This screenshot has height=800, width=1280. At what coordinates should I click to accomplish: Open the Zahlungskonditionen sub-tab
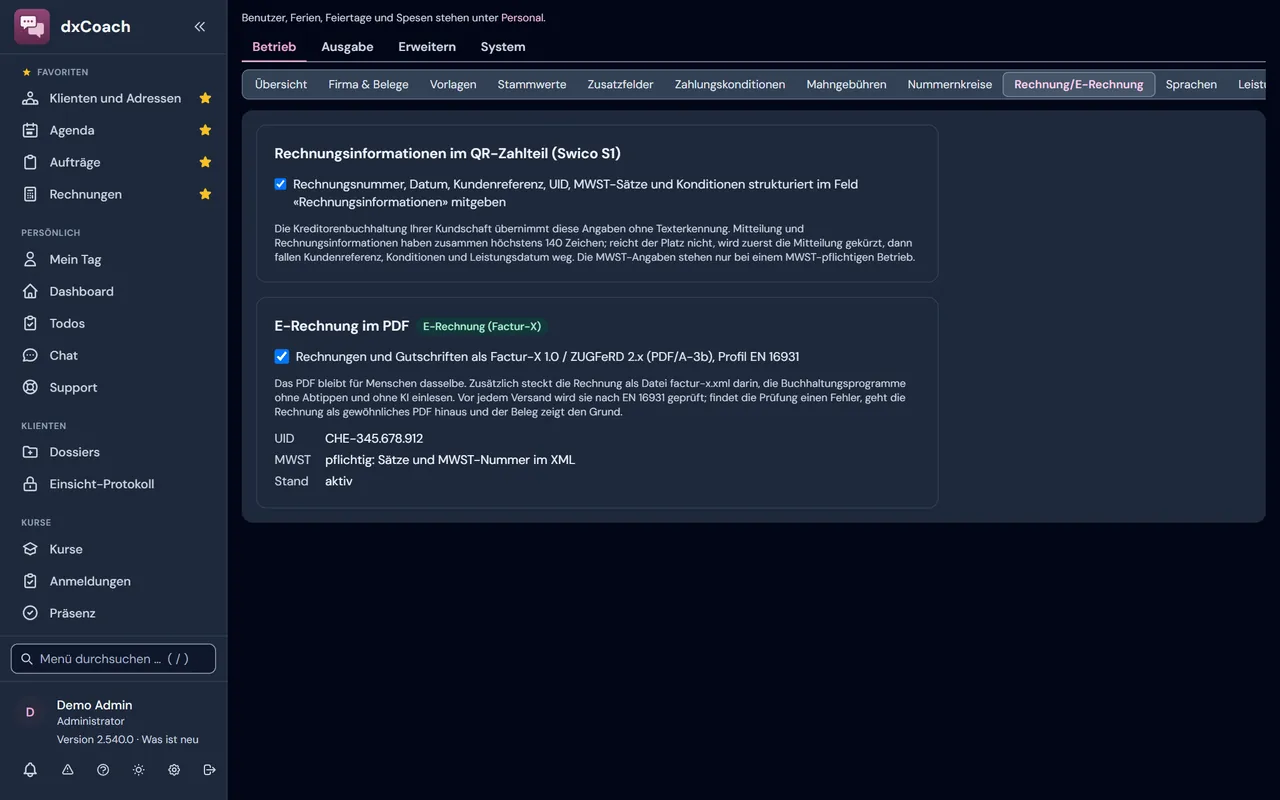(x=730, y=84)
